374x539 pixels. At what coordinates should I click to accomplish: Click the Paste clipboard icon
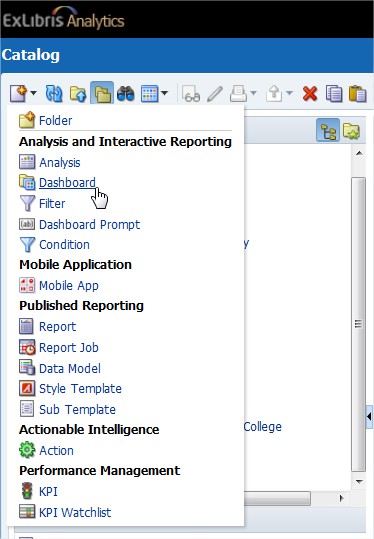click(358, 94)
